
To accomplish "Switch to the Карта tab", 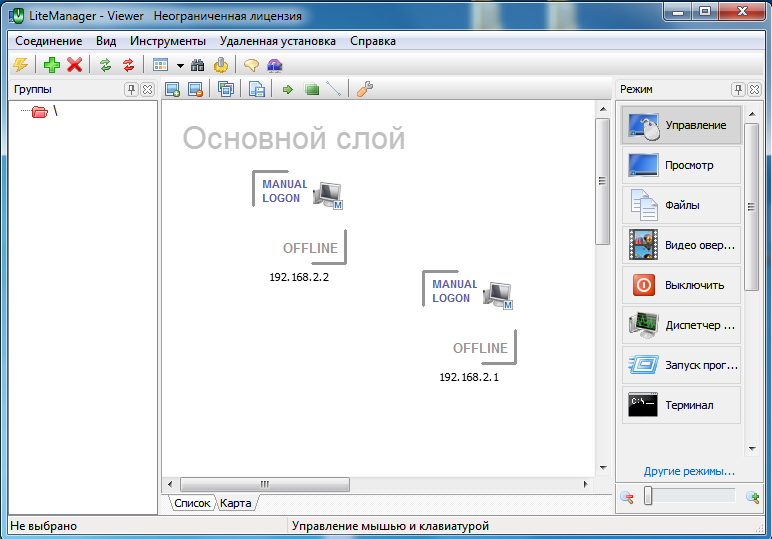I will point(235,503).
